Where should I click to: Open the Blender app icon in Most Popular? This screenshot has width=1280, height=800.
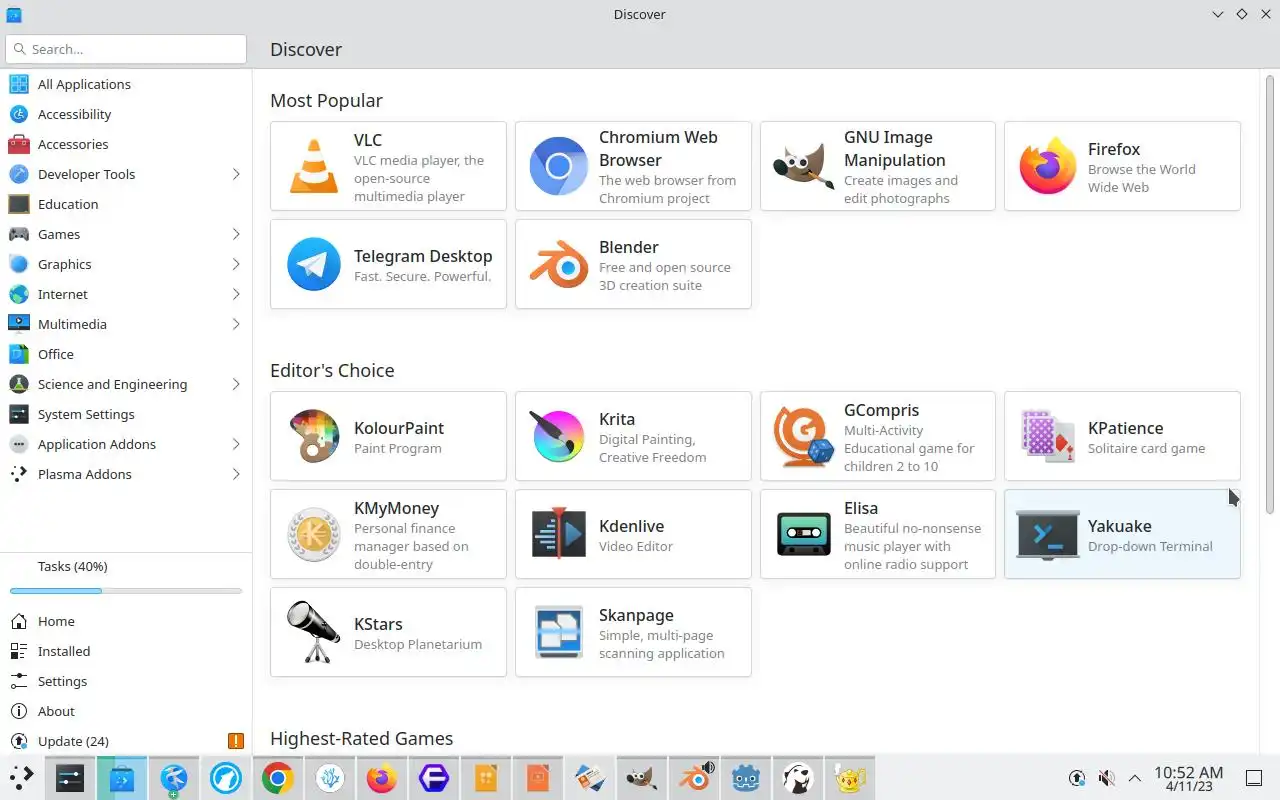[x=558, y=264]
